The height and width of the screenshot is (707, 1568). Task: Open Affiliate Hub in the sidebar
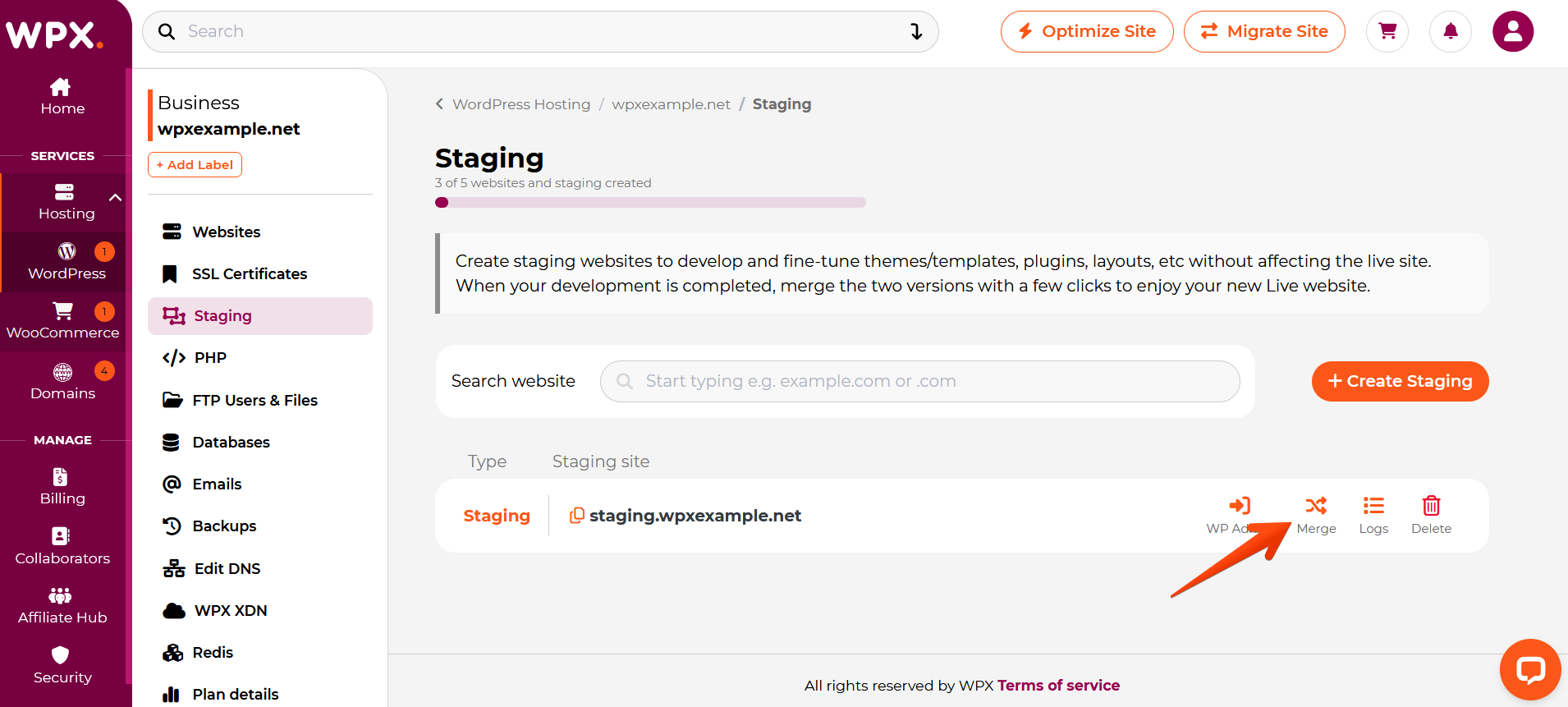(62, 606)
